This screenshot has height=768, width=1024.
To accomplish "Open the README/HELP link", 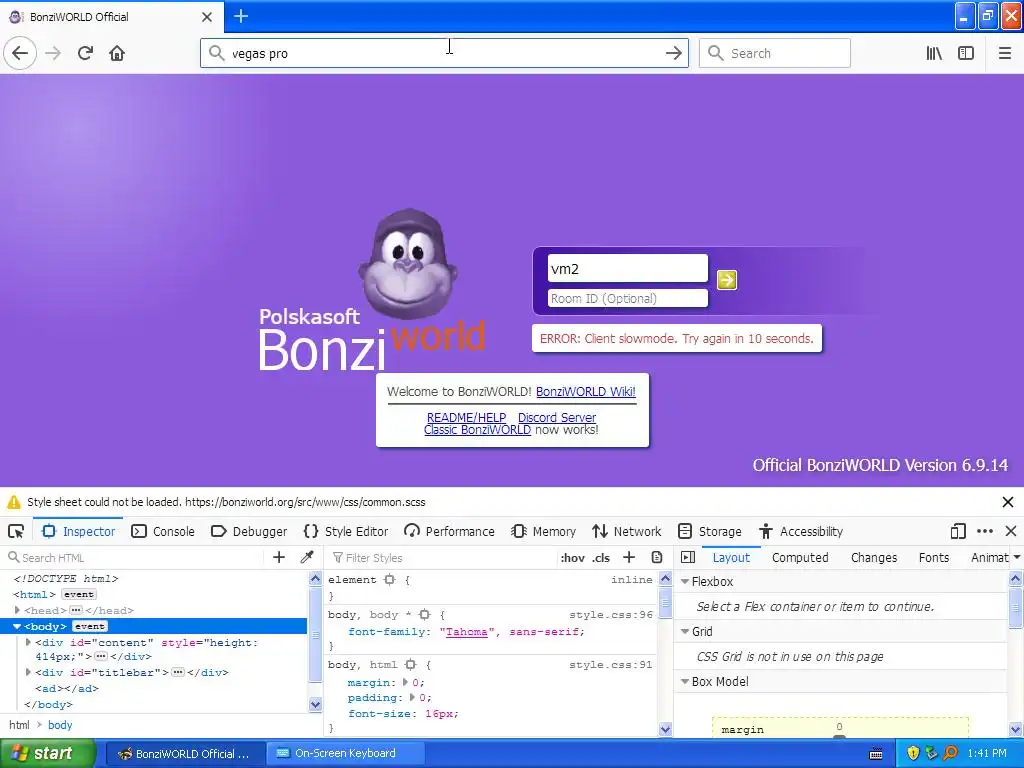I will (466, 417).
